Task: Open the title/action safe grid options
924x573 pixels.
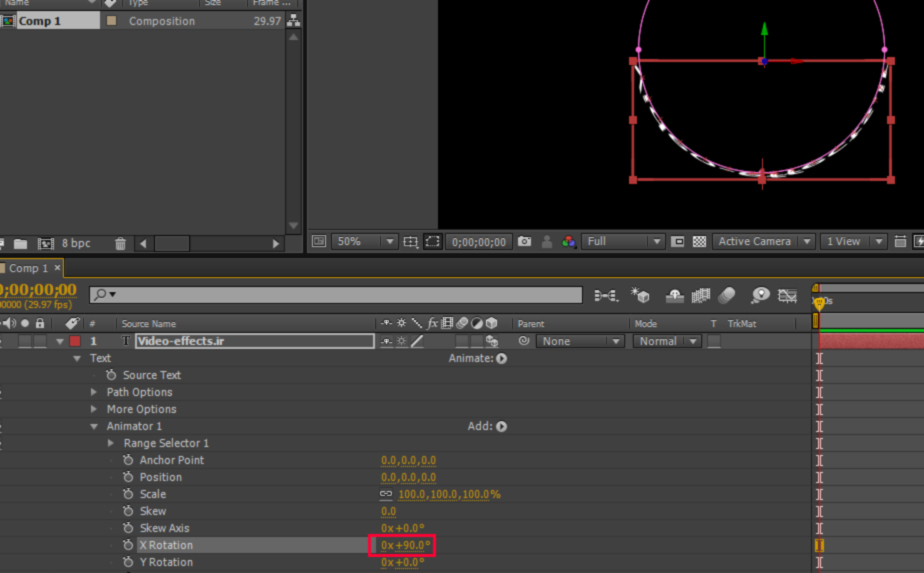Action: click(x=410, y=242)
